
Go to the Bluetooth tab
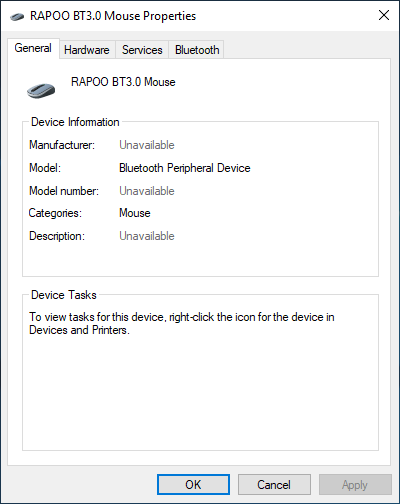pyautogui.click(x=197, y=50)
